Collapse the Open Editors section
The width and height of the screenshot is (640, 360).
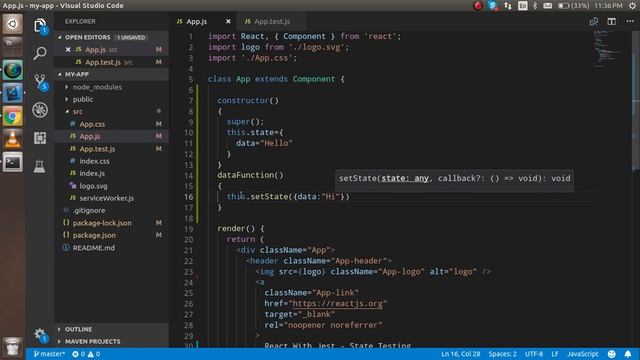tap(111, 37)
